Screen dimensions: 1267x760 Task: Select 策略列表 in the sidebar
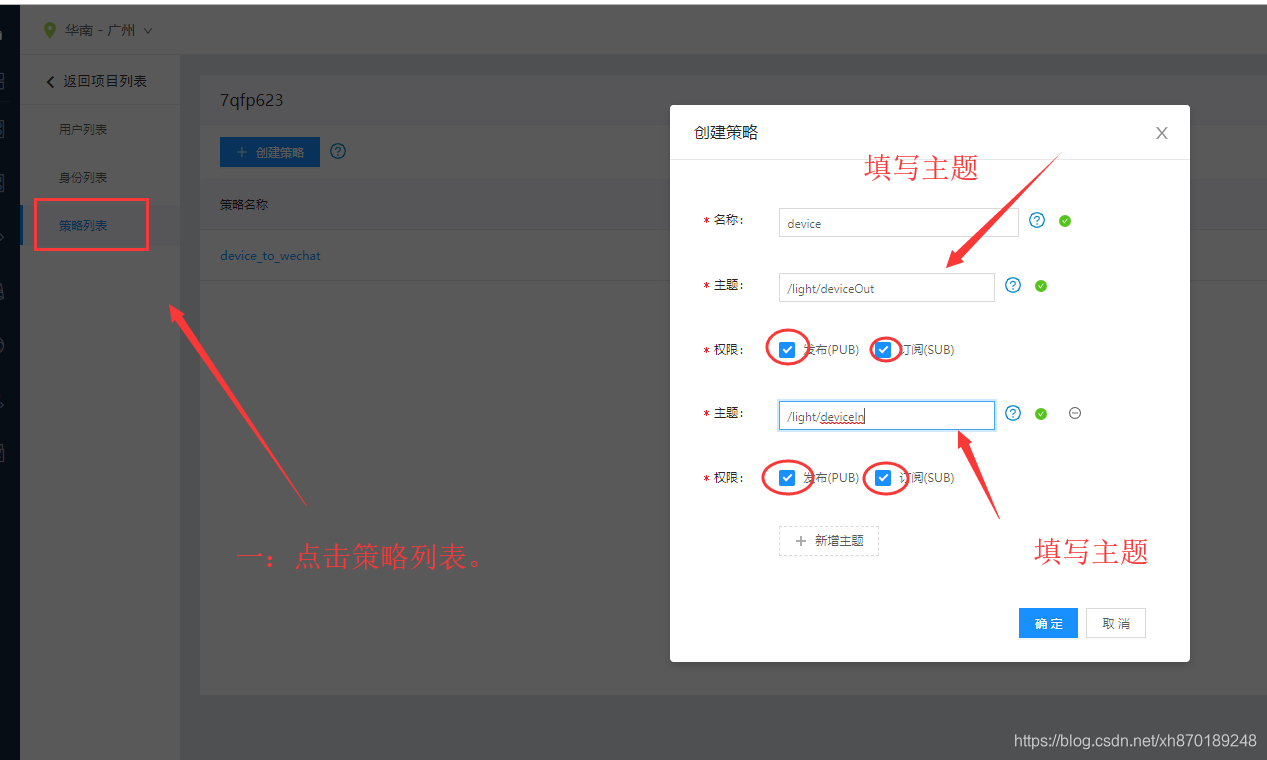(83, 225)
